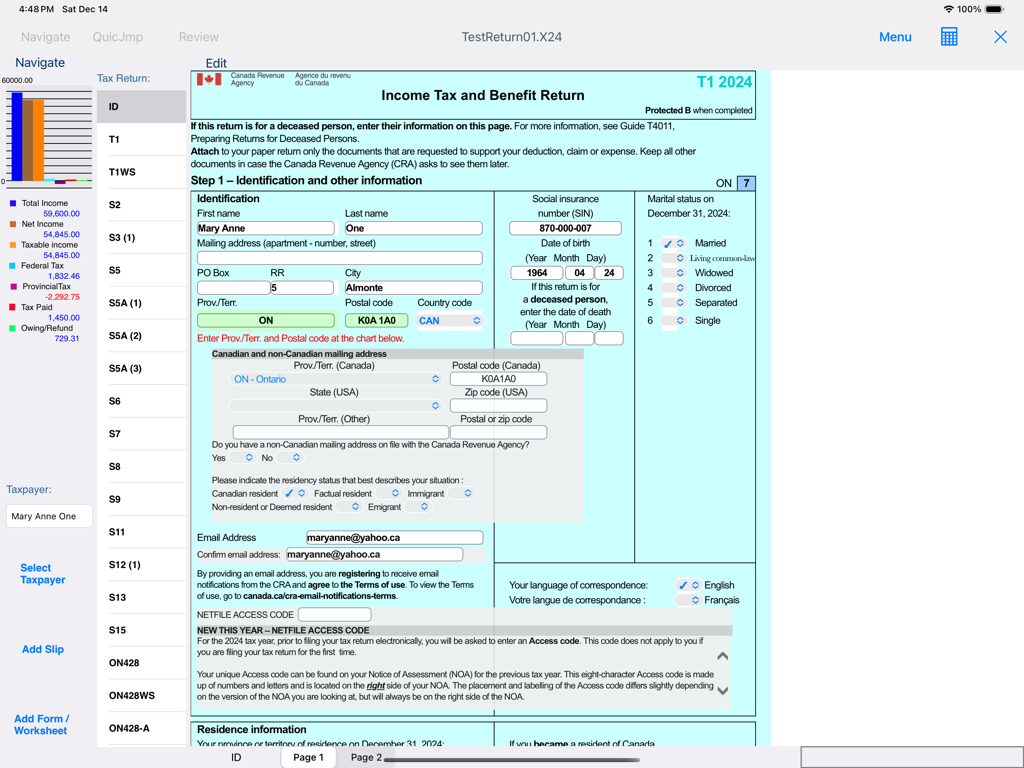Open the T1 form in the sidebar
The height and width of the screenshot is (768, 1024).
[139, 138]
